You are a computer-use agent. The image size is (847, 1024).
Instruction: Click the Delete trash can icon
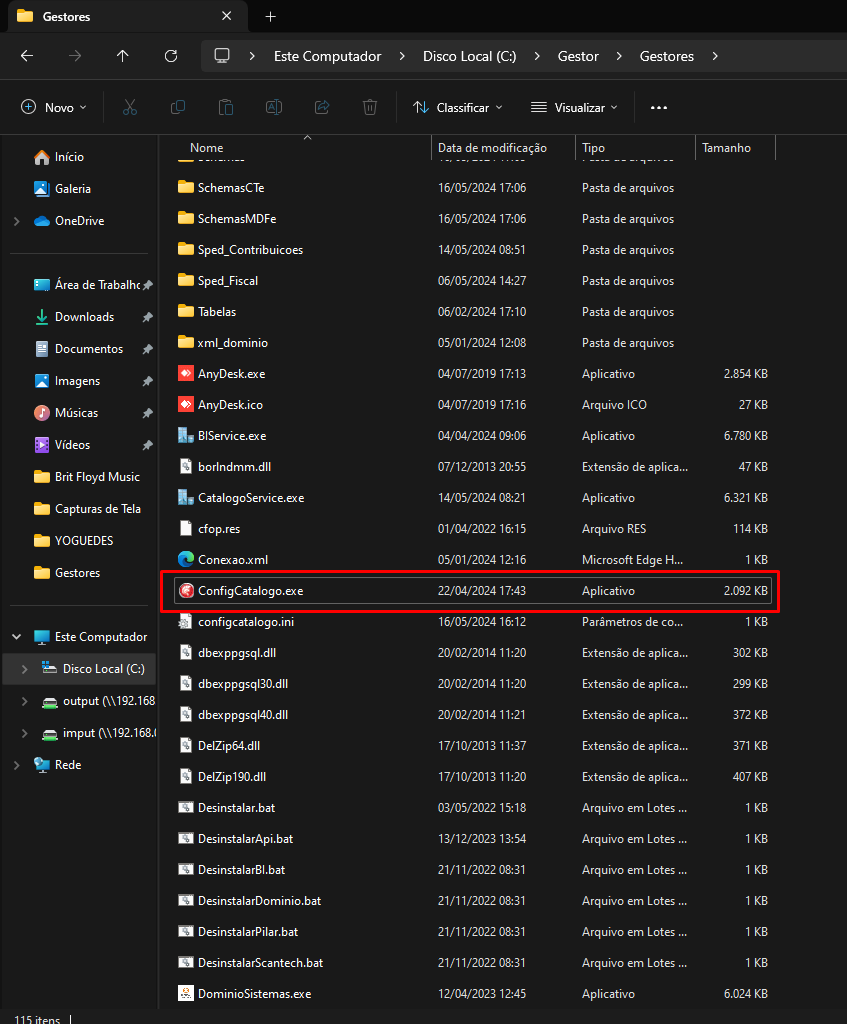click(370, 107)
